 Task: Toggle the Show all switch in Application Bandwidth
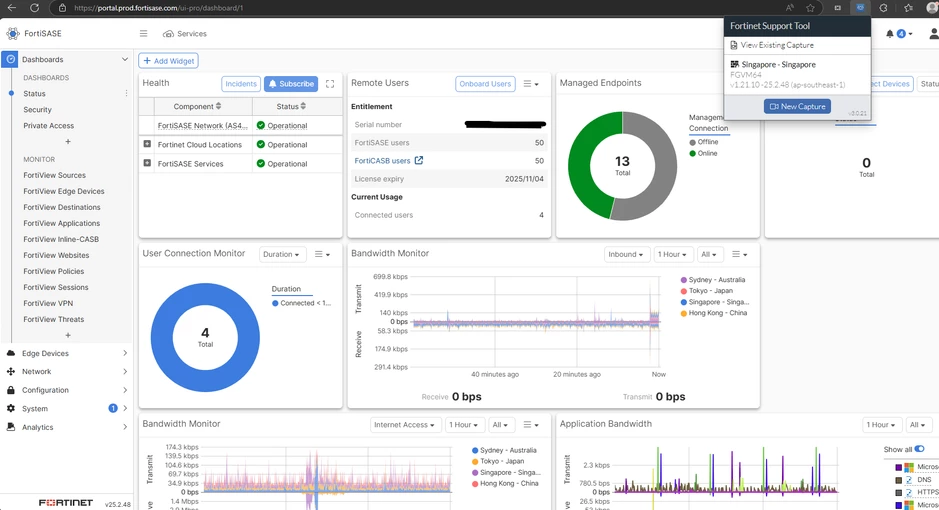pyautogui.click(x=919, y=449)
